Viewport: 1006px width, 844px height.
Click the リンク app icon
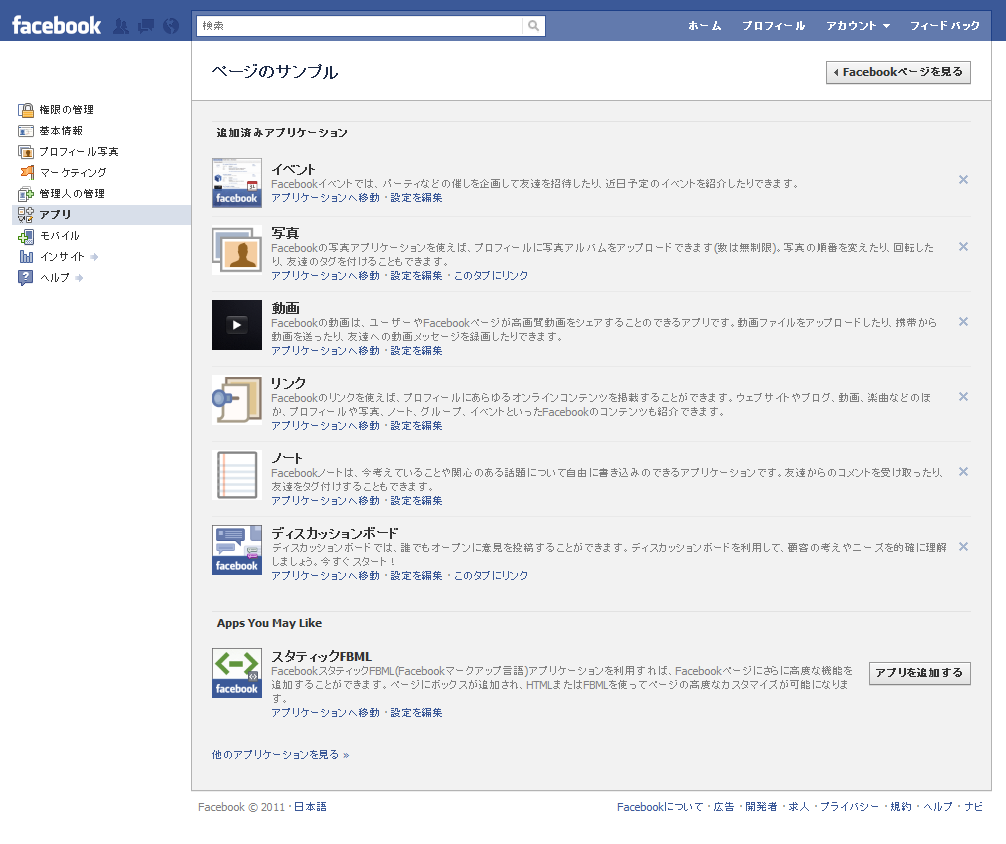tap(237, 400)
